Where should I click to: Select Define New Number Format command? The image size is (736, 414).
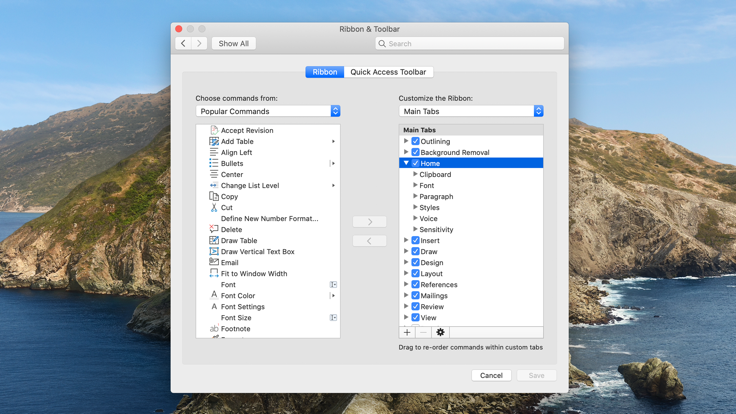click(269, 218)
